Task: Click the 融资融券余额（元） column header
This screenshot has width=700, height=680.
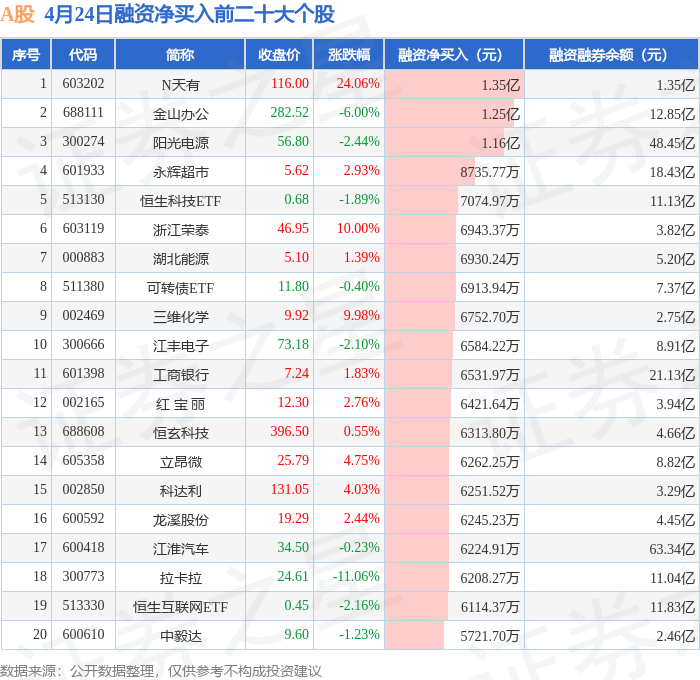Action: click(611, 55)
